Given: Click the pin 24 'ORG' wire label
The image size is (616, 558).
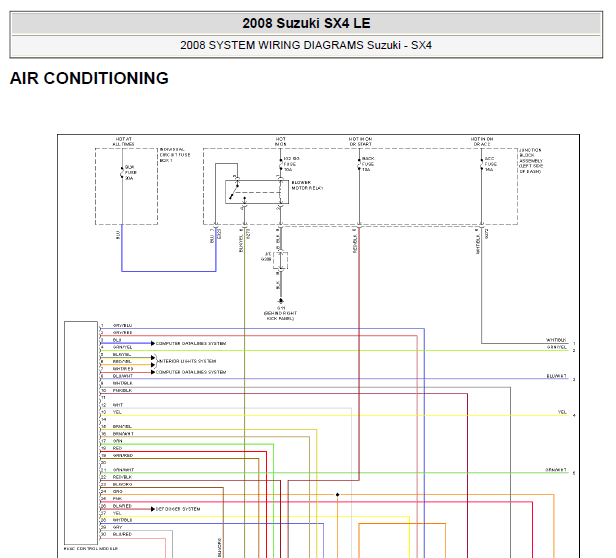Looking at the screenshot, I should (x=117, y=491).
